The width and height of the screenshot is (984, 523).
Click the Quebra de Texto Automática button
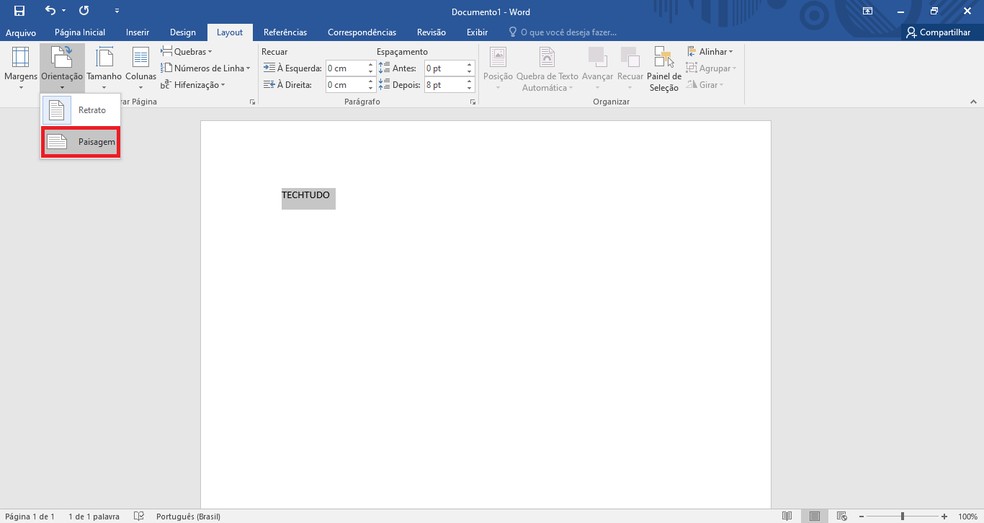[x=547, y=68]
